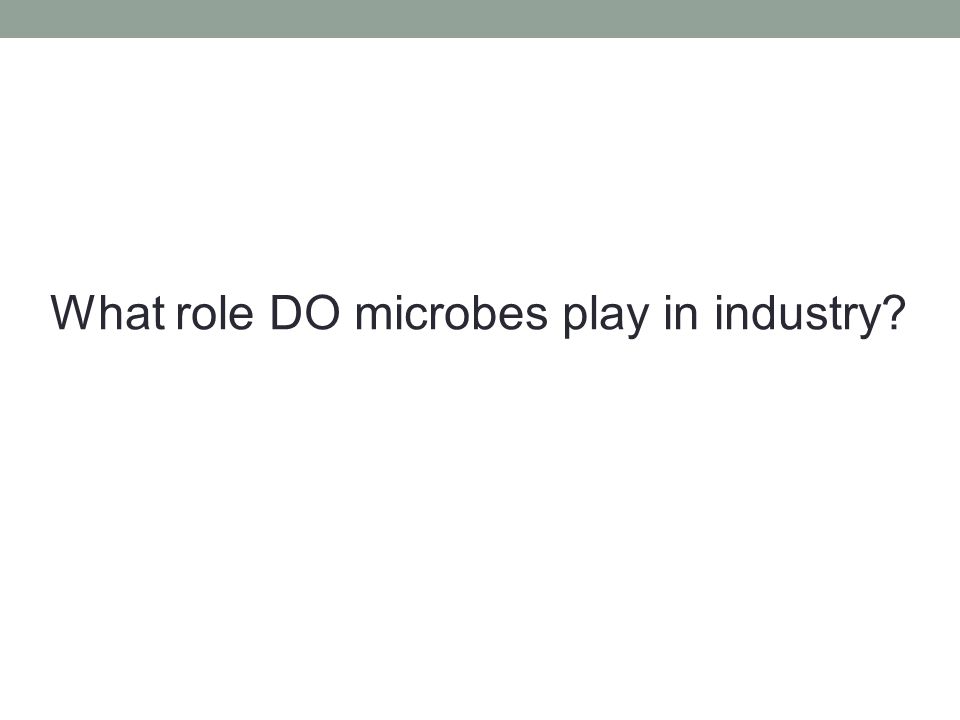
Task: Click the word "microbes" in the slide
Action: click(x=451, y=312)
